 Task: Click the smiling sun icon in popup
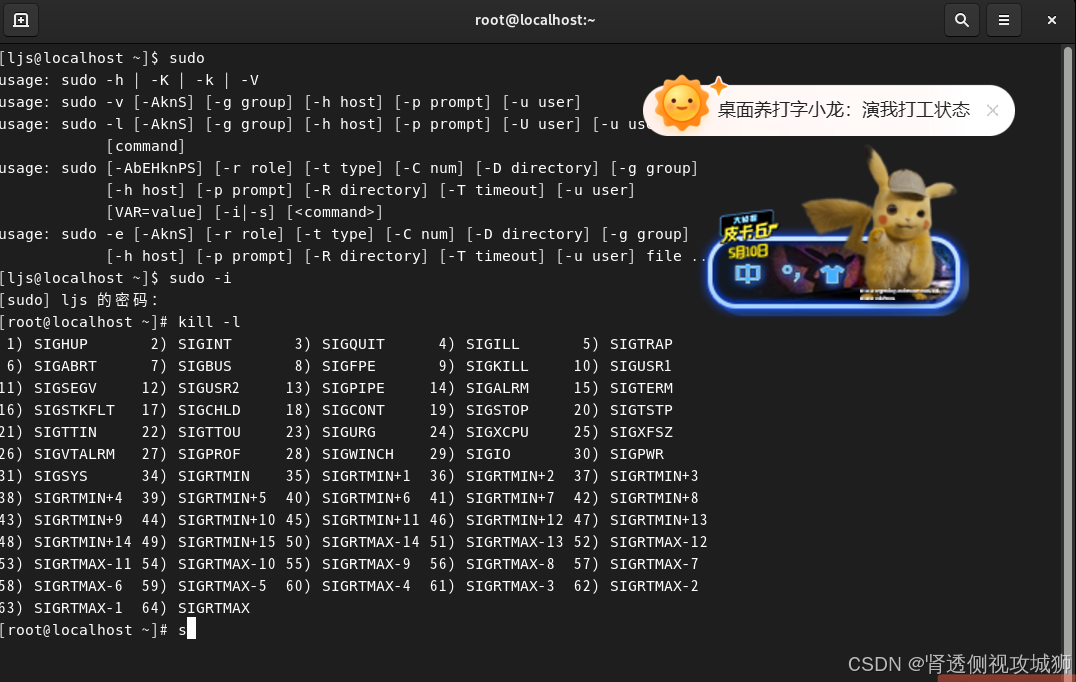pyautogui.click(x=681, y=104)
